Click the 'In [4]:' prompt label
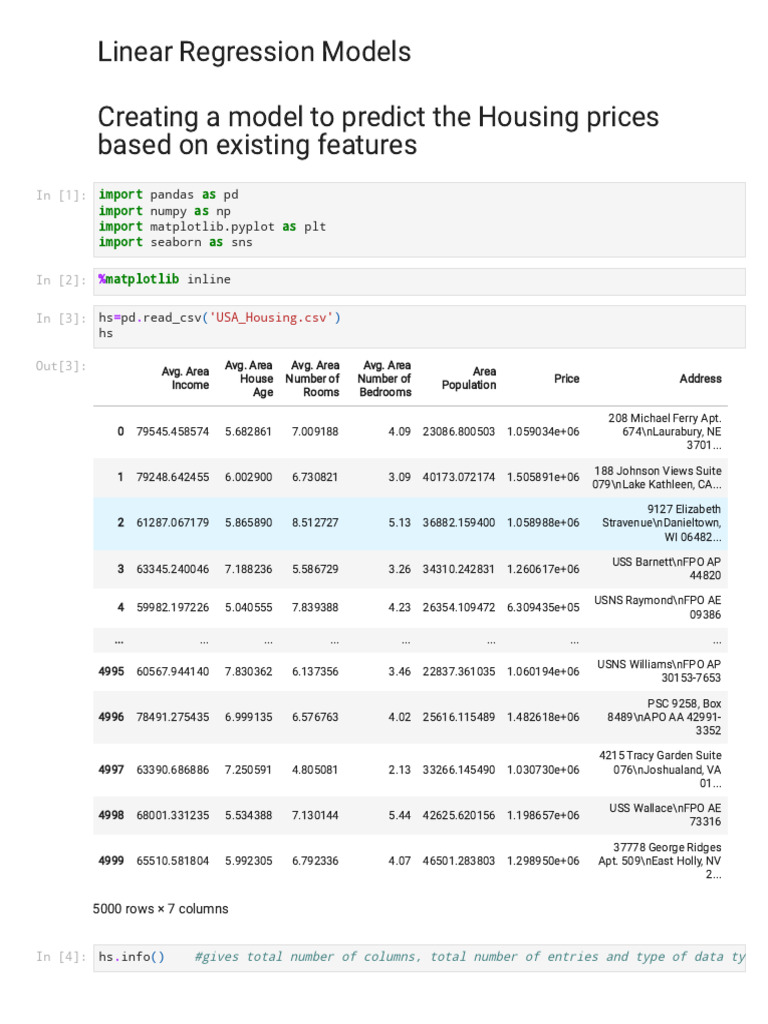768x1024 pixels. tap(61, 957)
